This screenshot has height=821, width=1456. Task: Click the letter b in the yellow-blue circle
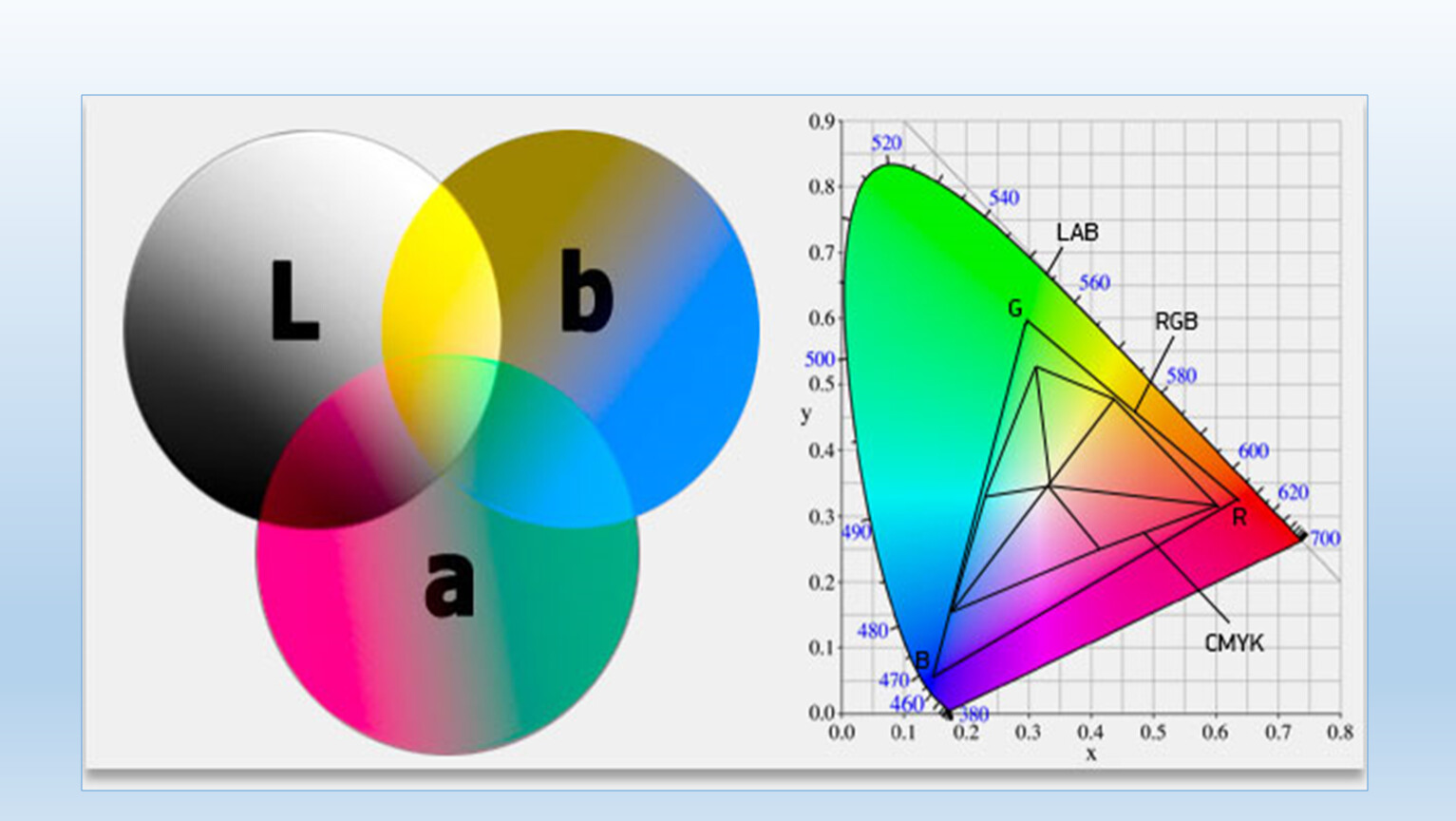point(586,292)
